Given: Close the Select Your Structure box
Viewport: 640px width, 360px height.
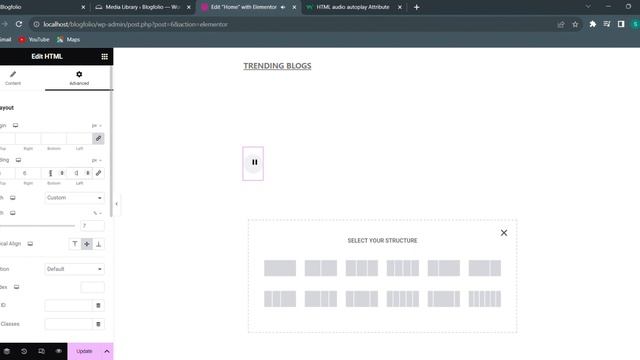Looking at the screenshot, I should pyautogui.click(x=504, y=233).
